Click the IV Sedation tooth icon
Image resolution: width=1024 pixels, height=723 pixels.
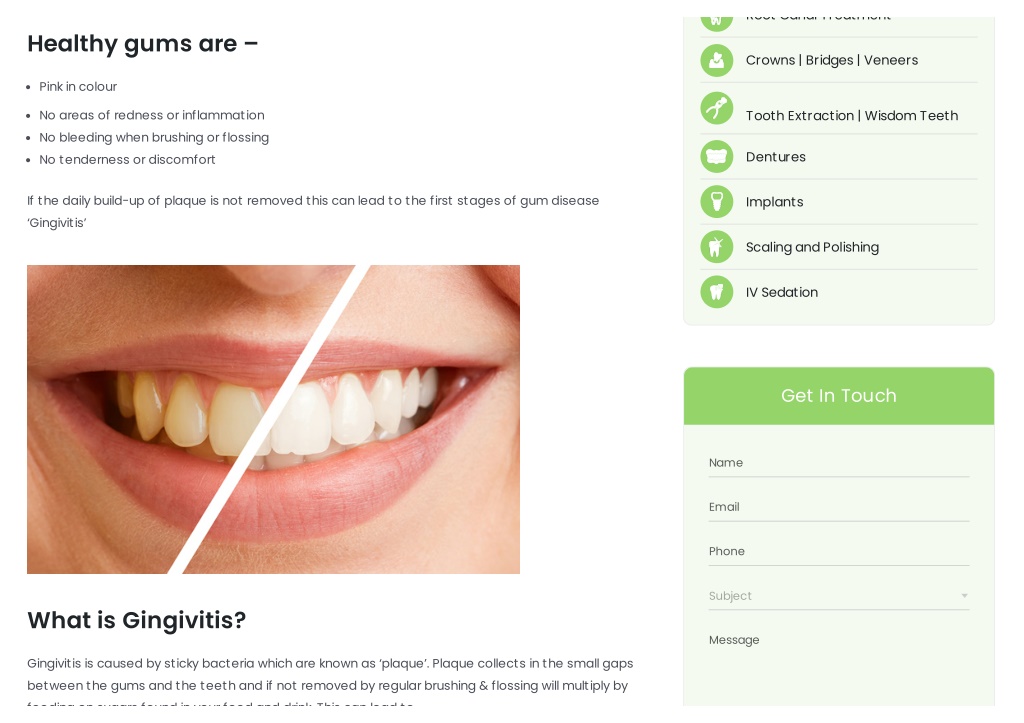point(716,292)
